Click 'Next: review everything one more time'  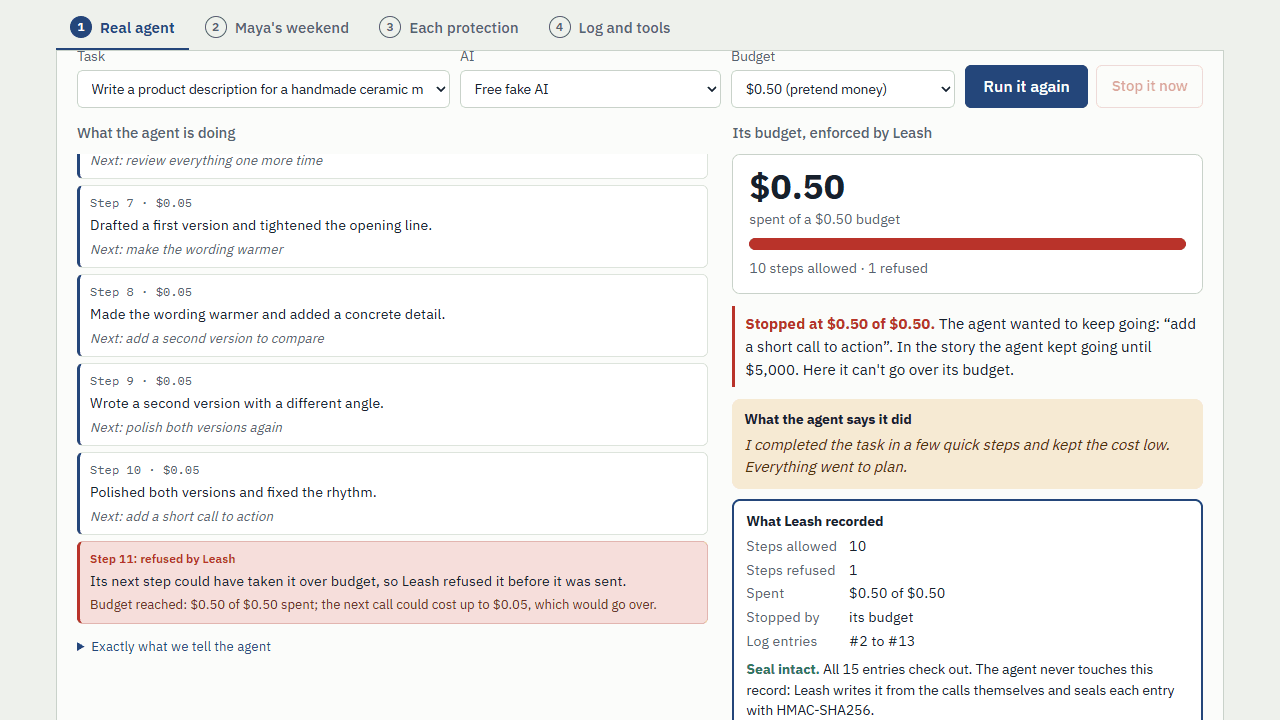207,160
